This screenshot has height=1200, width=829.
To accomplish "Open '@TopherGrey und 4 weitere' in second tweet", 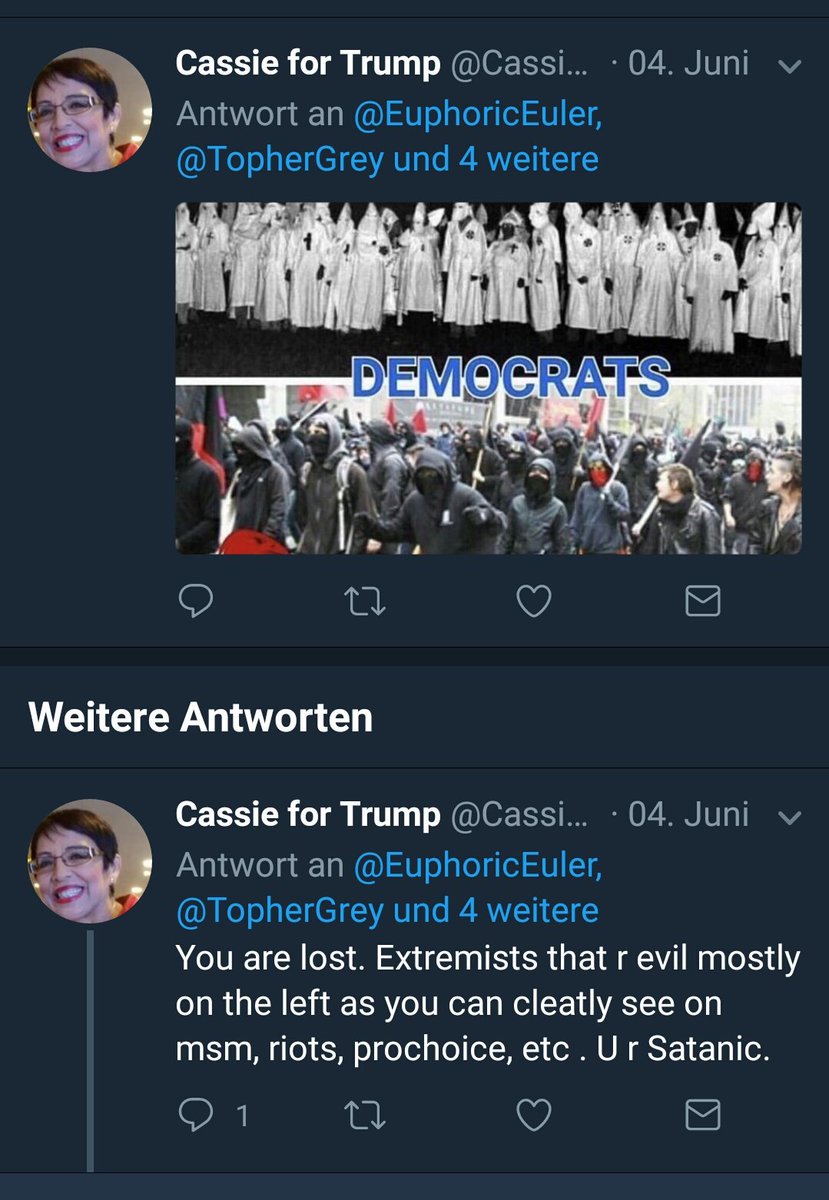I will click(x=387, y=911).
